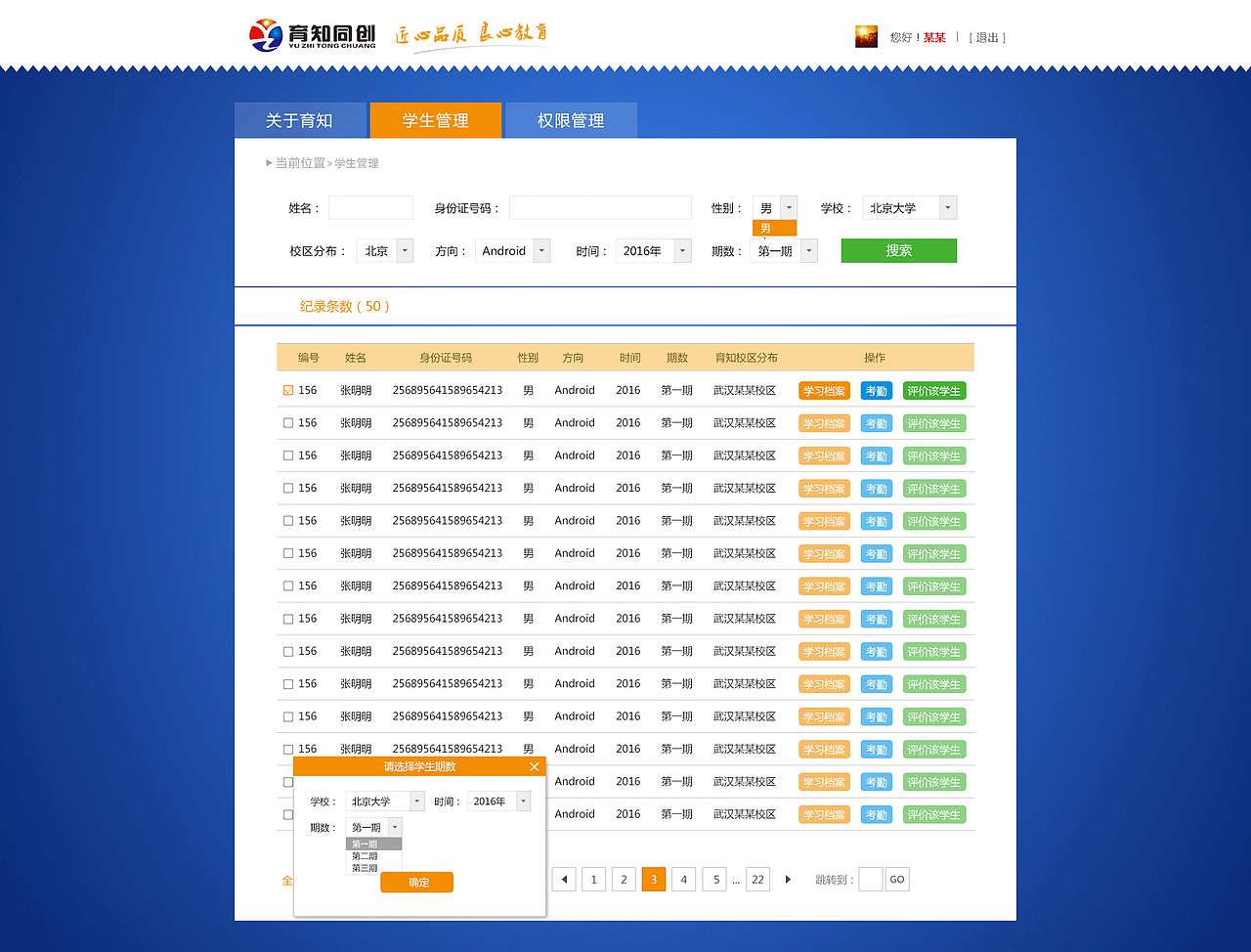
Task: Click the 匠心品质 良心教育 slogan image
Action: [471, 34]
